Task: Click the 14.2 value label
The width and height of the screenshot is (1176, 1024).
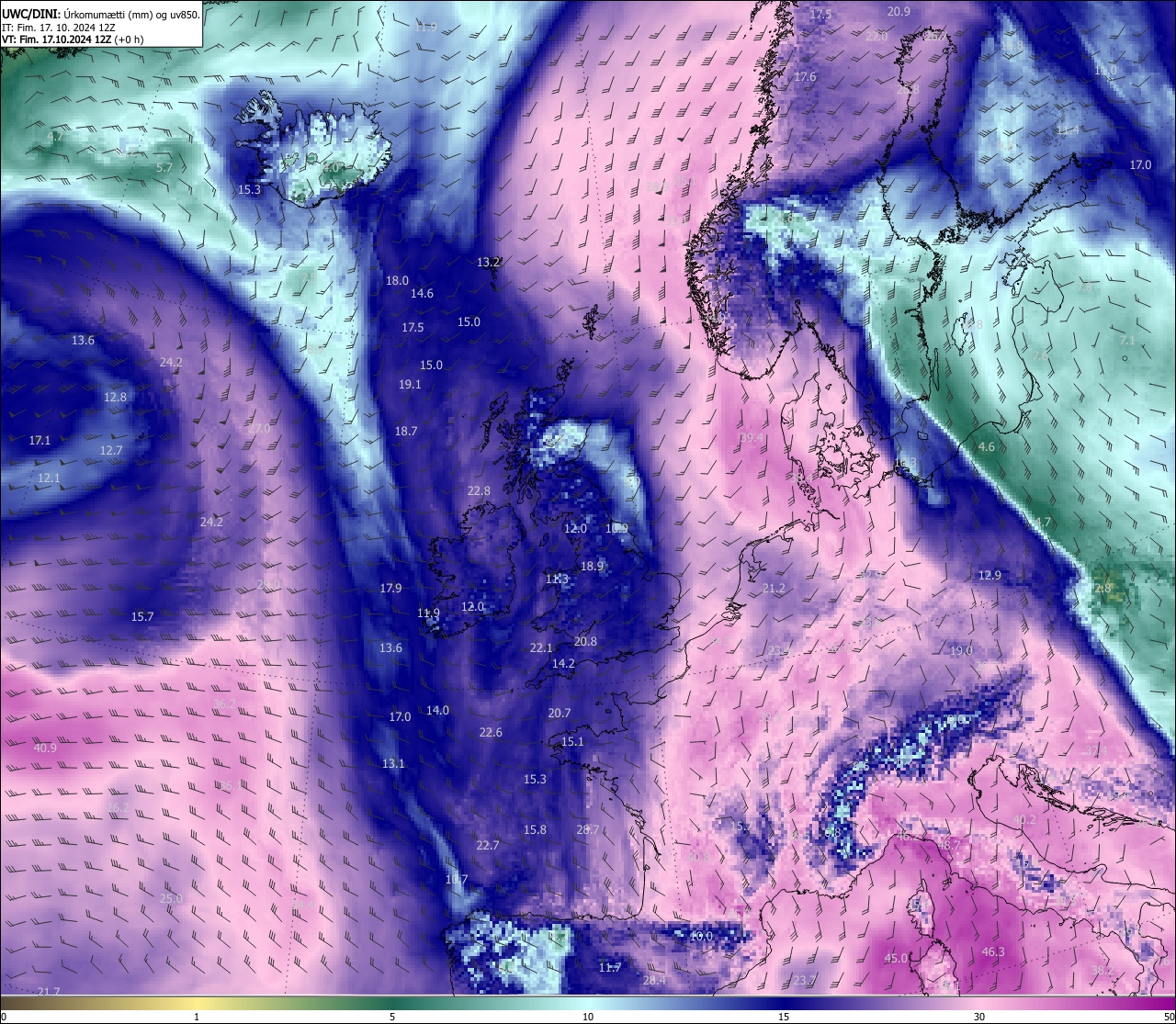Action: point(563,664)
